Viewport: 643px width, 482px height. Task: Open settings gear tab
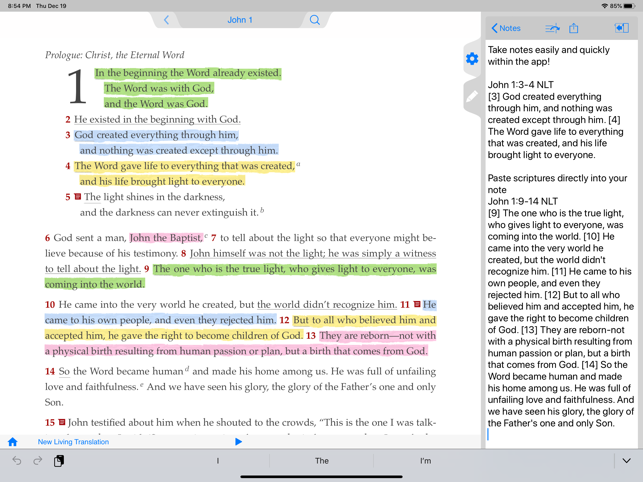click(472, 59)
